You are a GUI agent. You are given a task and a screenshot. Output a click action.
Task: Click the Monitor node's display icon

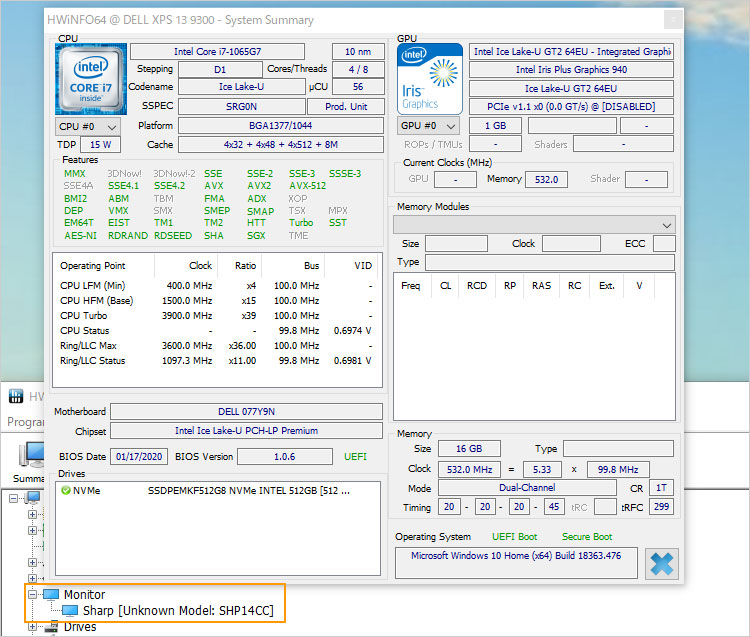51,594
